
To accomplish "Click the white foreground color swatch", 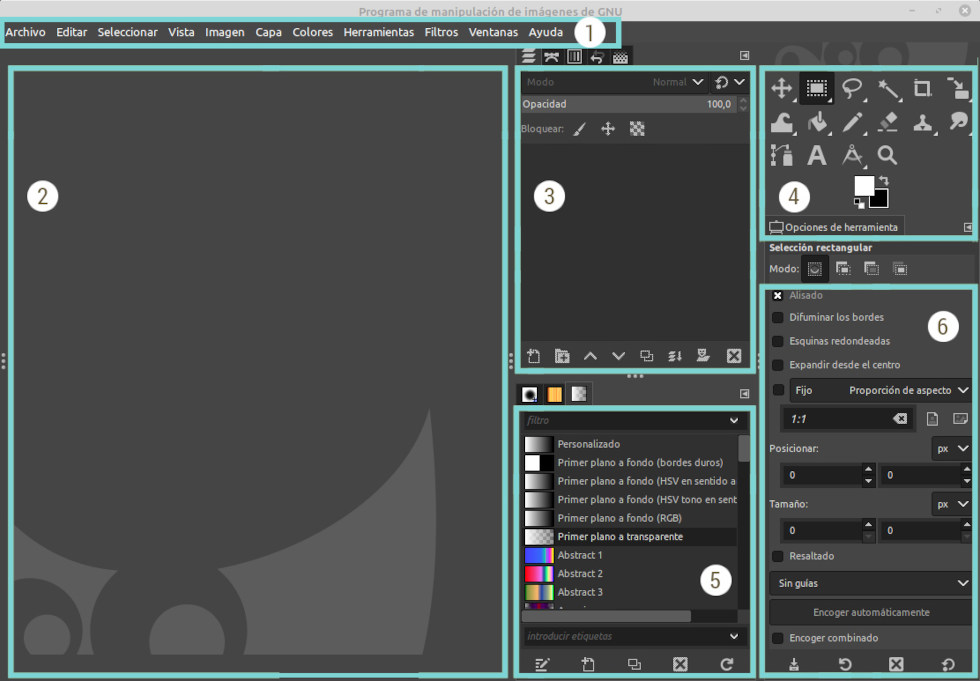I will click(863, 185).
